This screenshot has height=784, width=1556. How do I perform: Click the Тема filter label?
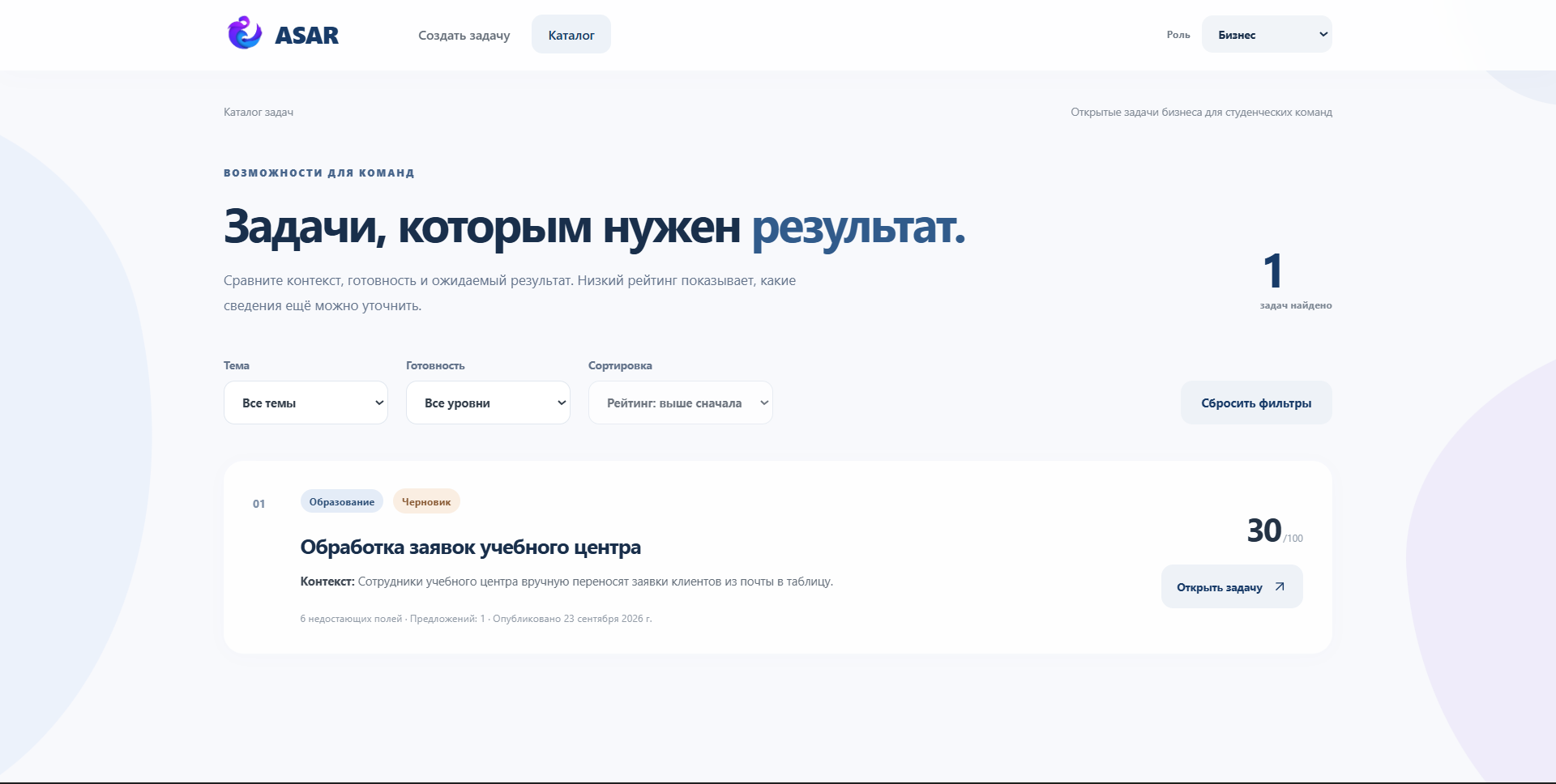tap(237, 365)
